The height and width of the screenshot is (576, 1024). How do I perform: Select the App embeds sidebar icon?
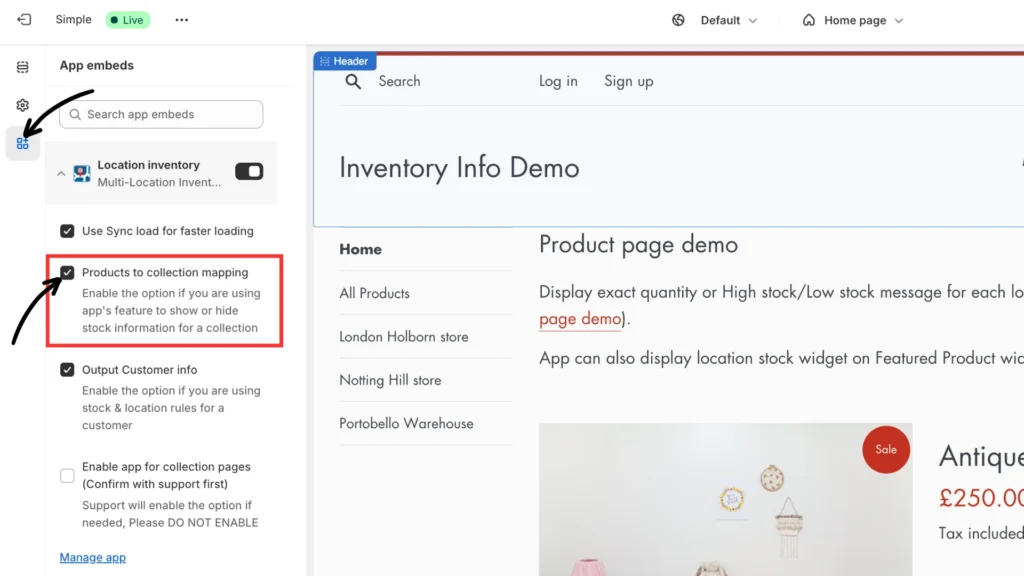coord(23,143)
